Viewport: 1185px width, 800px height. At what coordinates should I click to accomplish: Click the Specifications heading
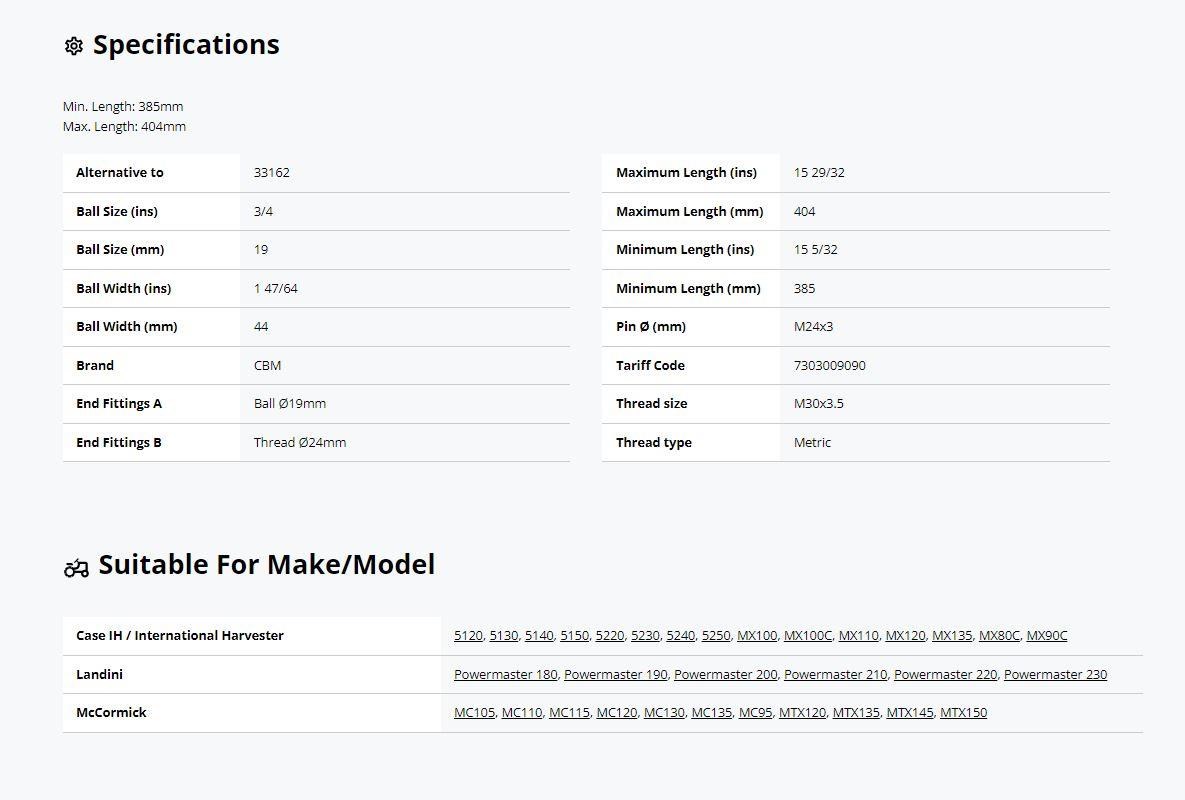(x=186, y=45)
